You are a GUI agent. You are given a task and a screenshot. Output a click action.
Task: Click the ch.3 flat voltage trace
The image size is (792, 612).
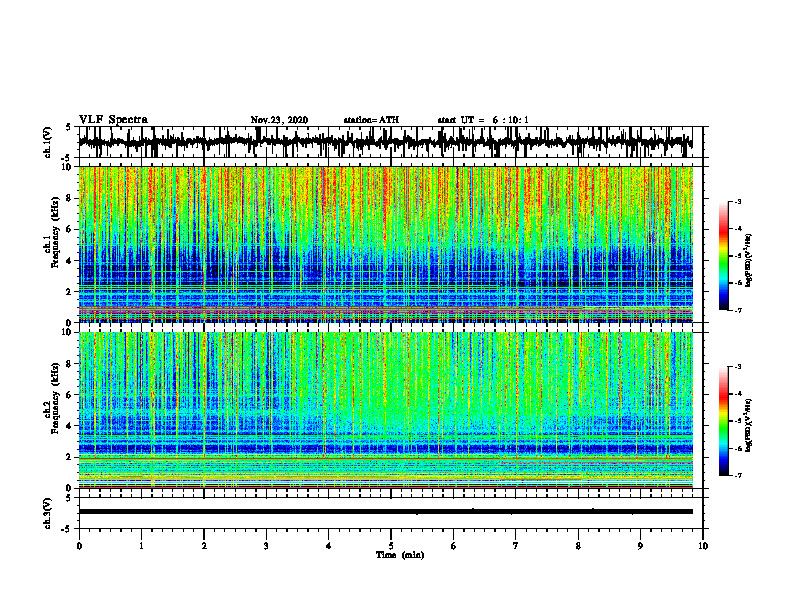coord(385,512)
